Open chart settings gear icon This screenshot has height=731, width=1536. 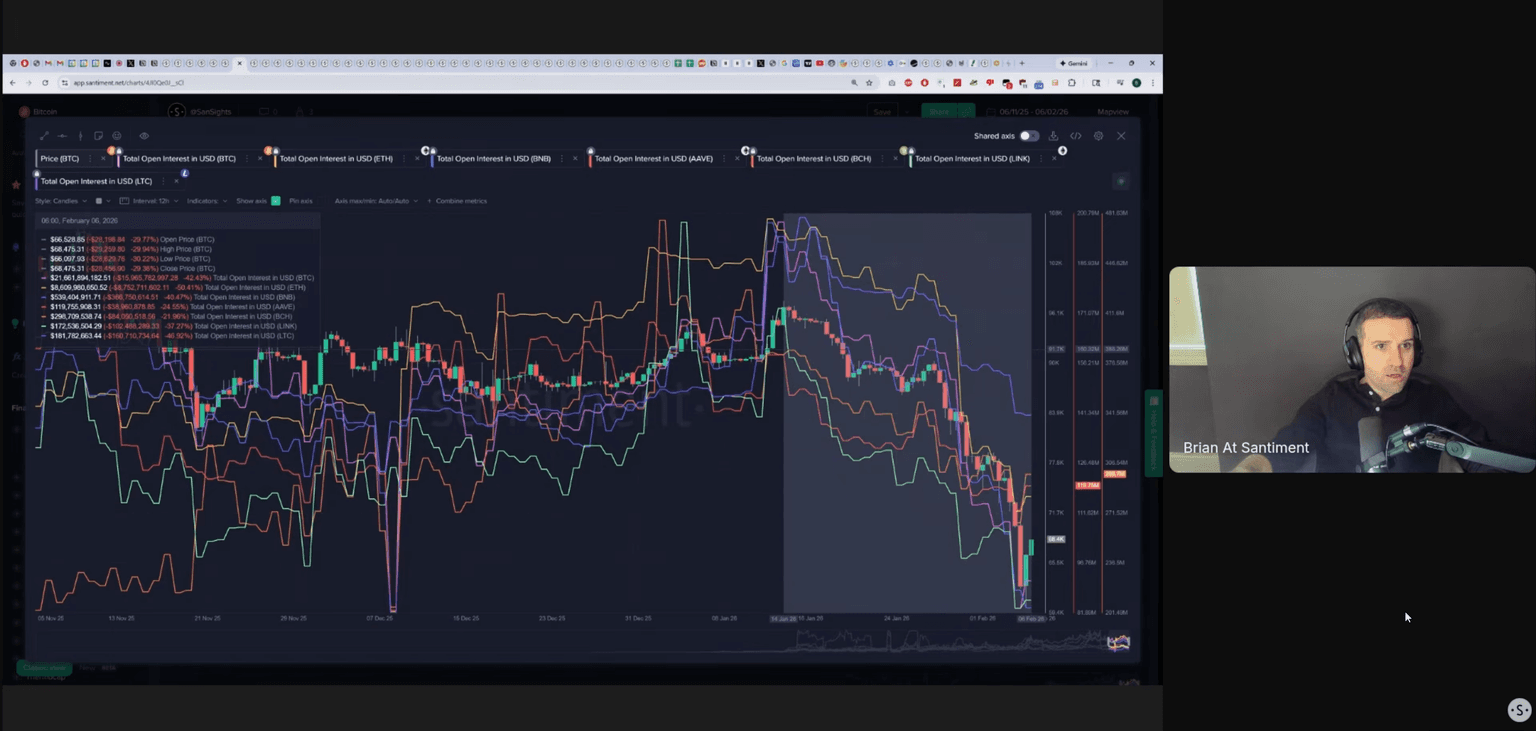pos(1098,136)
